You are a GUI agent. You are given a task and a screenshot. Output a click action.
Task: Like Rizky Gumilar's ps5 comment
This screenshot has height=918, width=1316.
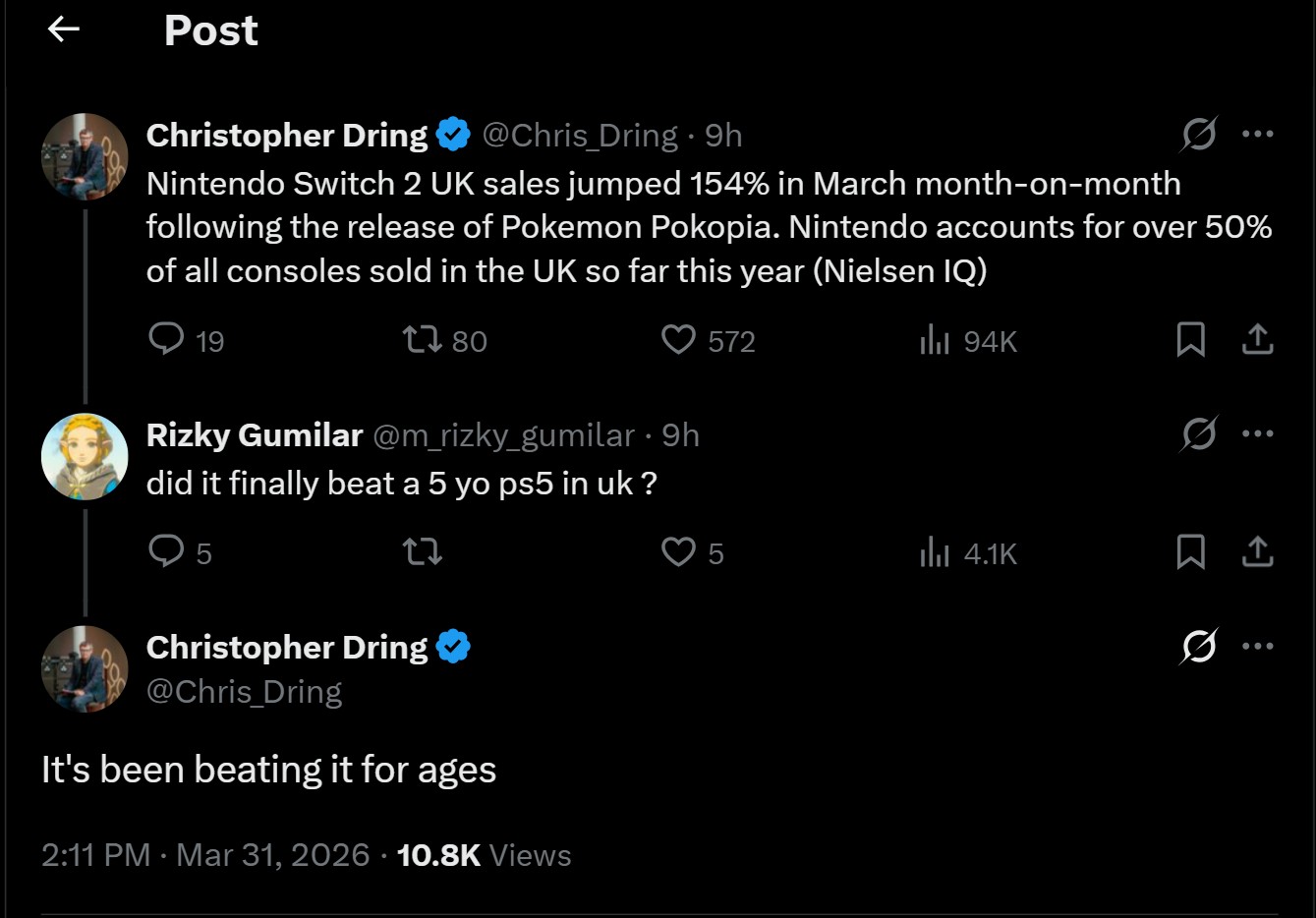click(678, 552)
